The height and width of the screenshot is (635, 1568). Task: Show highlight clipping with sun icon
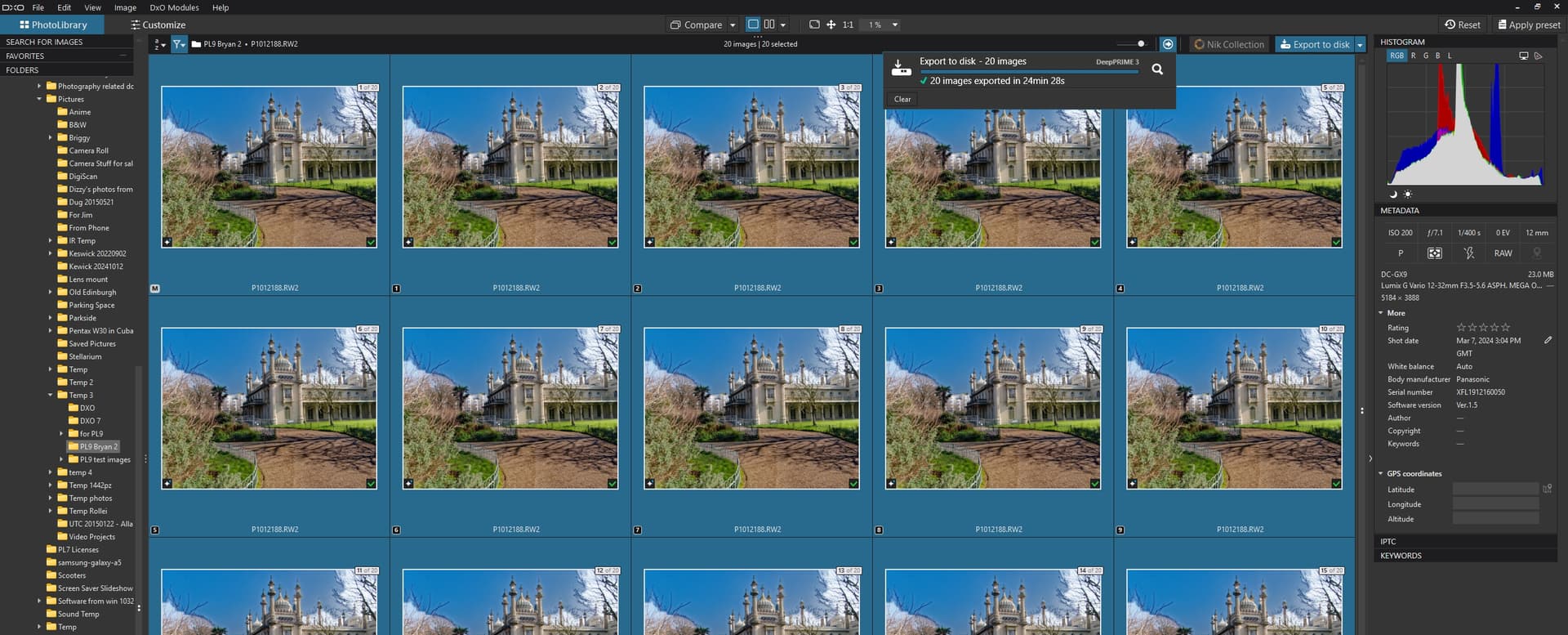[1407, 195]
